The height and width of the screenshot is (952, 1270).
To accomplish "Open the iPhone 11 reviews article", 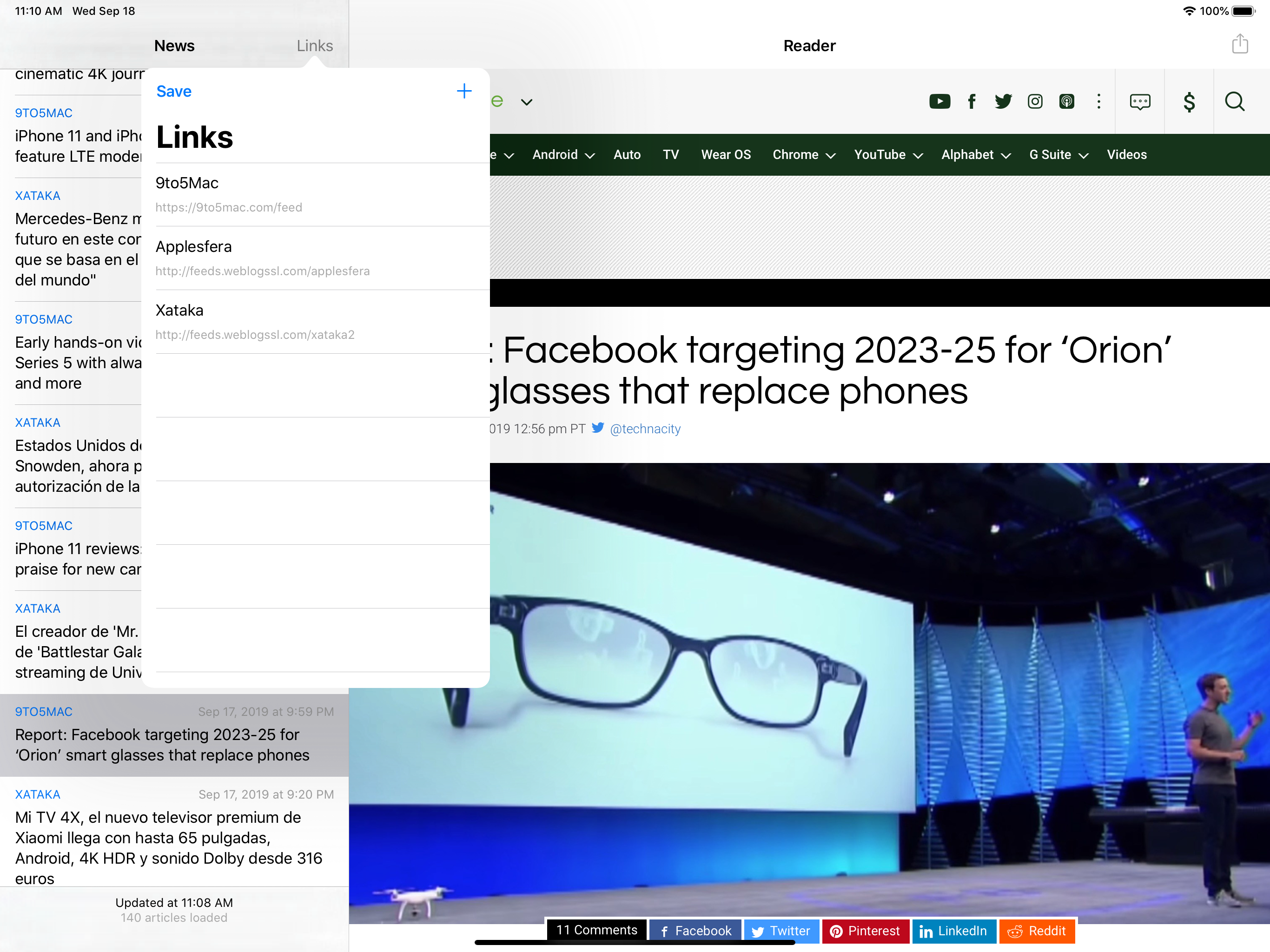I will point(71,549).
